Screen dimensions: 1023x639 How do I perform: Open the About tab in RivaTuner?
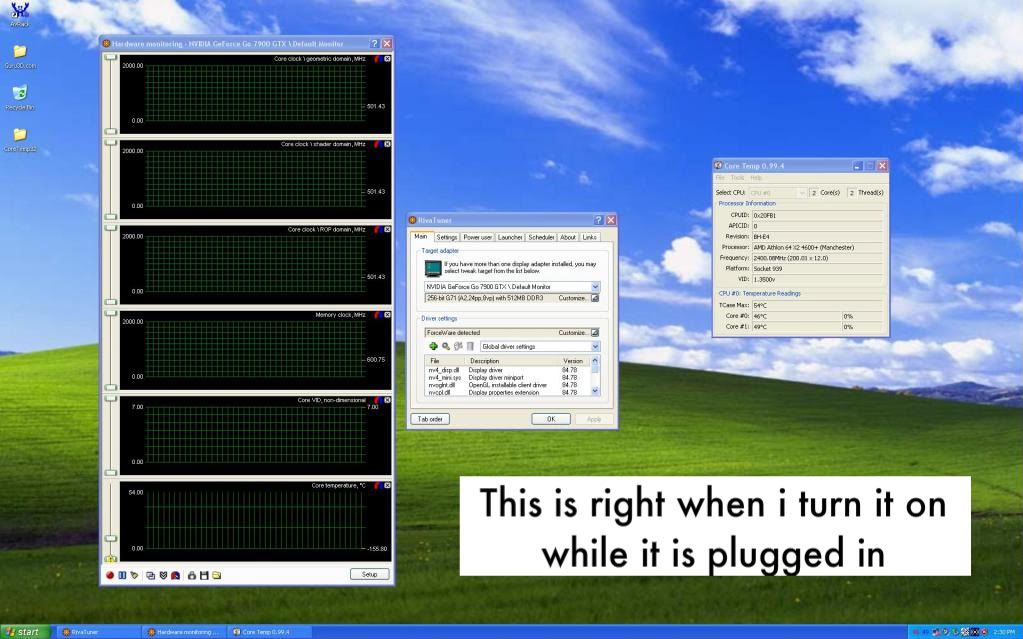[x=568, y=237]
